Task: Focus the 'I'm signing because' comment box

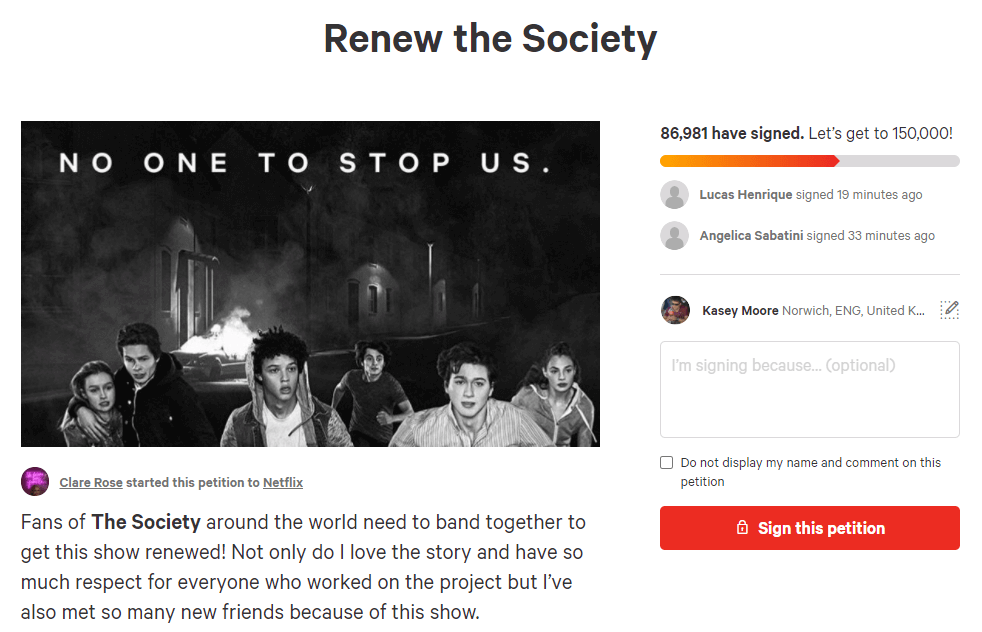Action: (809, 389)
